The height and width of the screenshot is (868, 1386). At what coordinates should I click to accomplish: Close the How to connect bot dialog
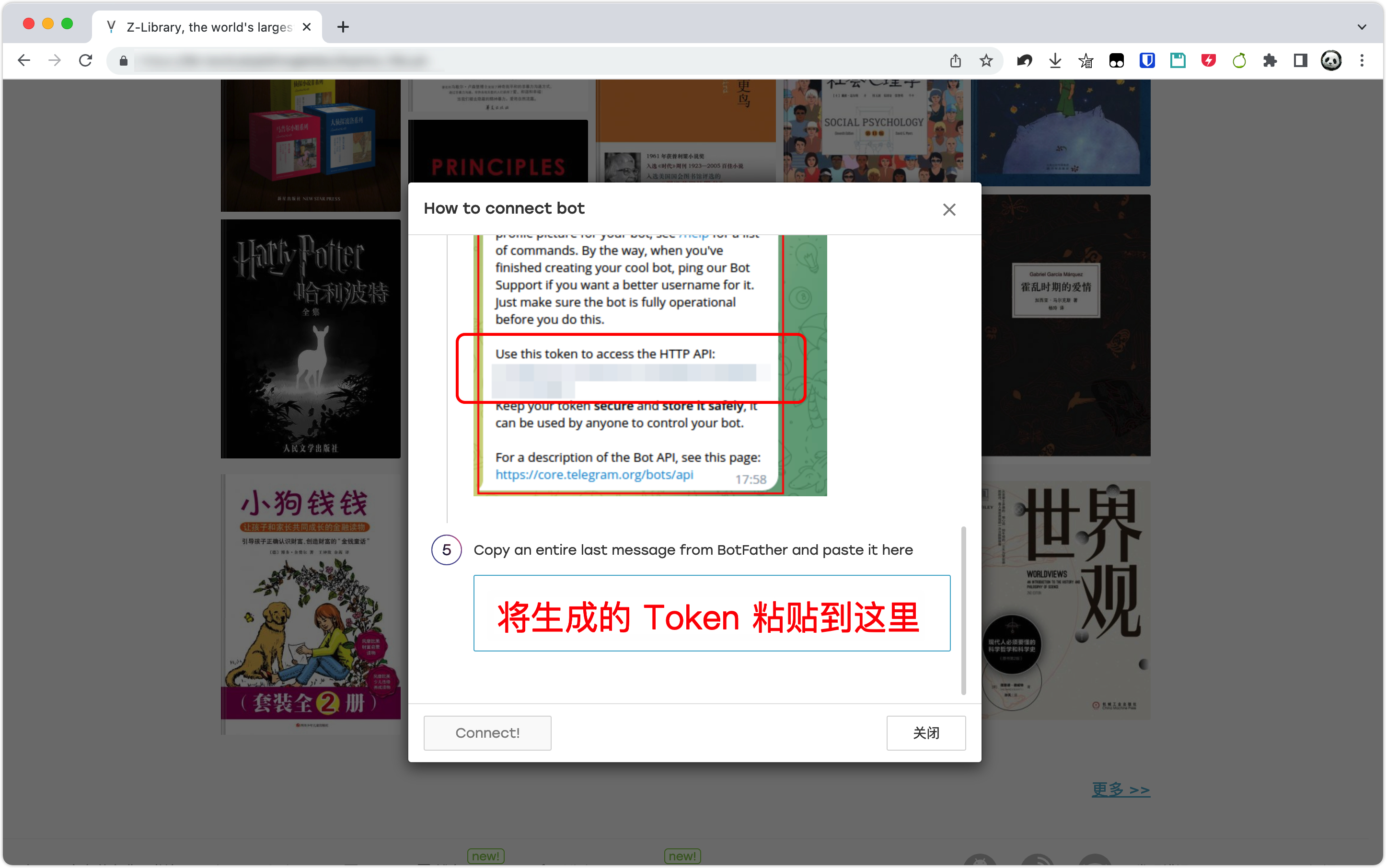click(949, 209)
